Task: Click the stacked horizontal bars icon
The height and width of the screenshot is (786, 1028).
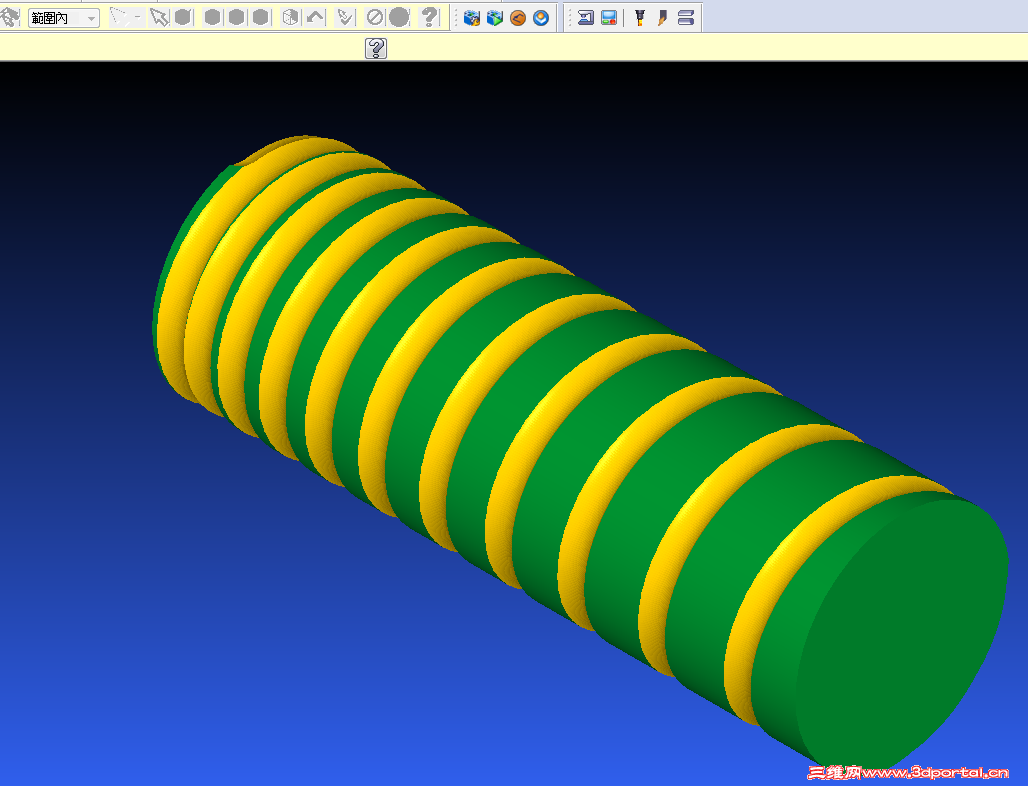Action: pyautogui.click(x=686, y=18)
